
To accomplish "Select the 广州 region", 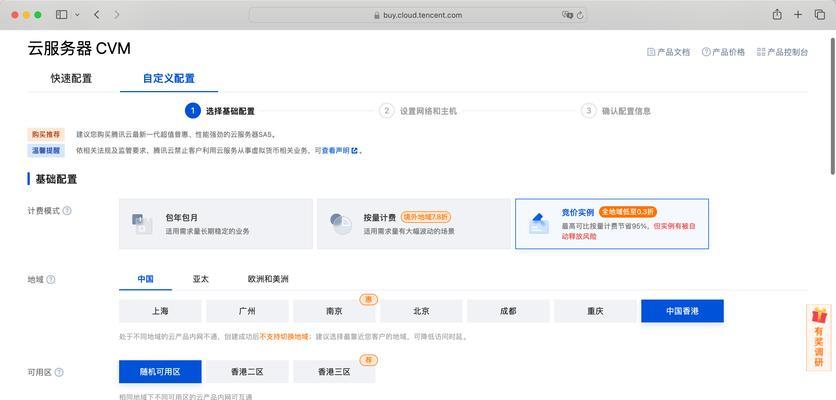I will [x=247, y=311].
